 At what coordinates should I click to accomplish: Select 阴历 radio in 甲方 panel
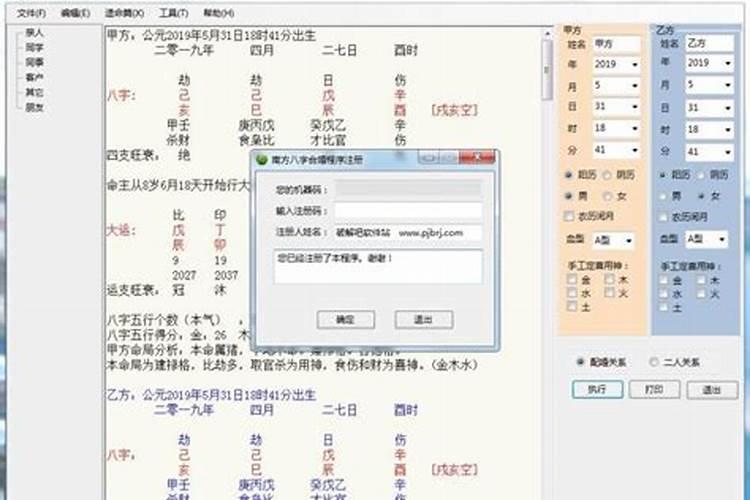607,175
